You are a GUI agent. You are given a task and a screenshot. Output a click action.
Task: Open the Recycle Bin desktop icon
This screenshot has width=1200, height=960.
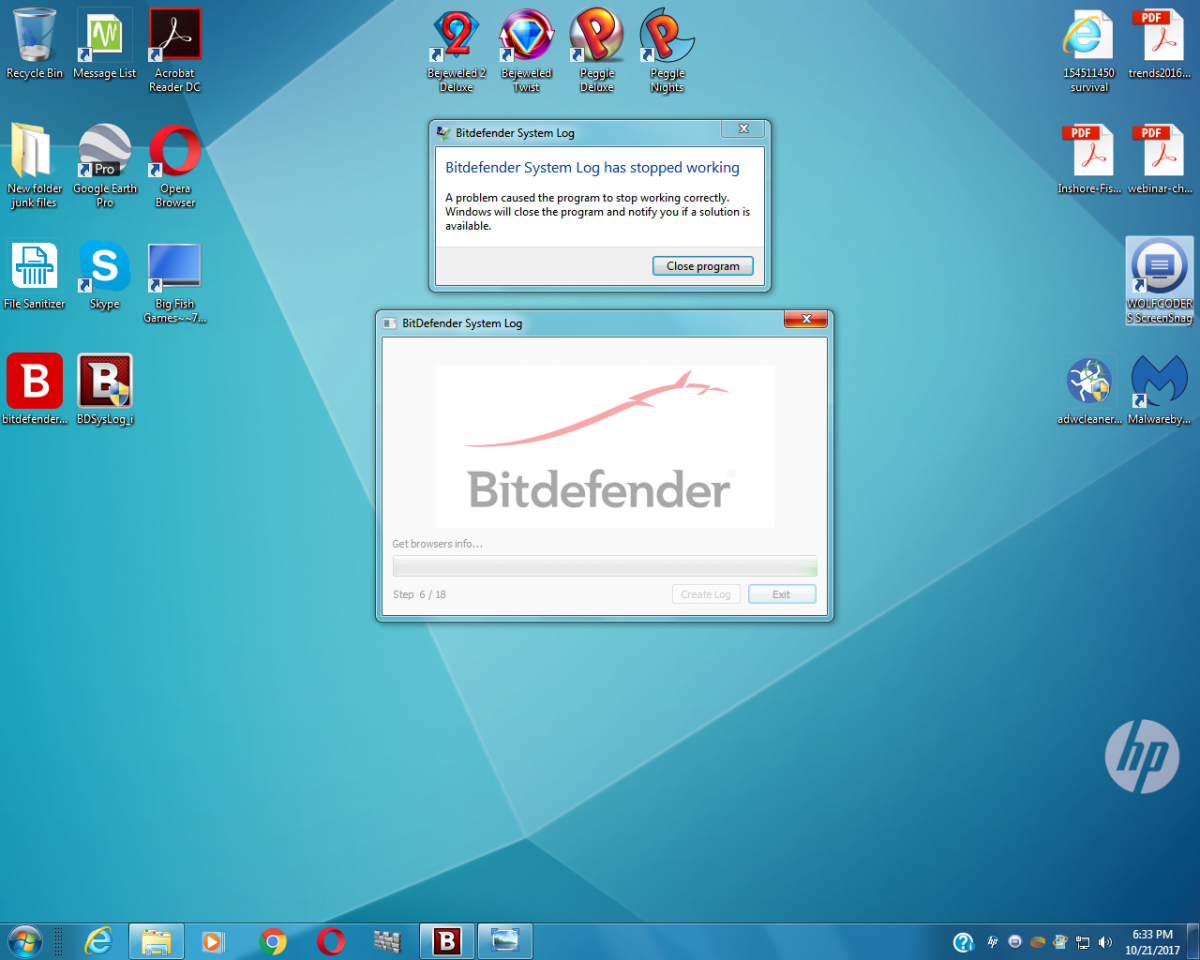(34, 44)
